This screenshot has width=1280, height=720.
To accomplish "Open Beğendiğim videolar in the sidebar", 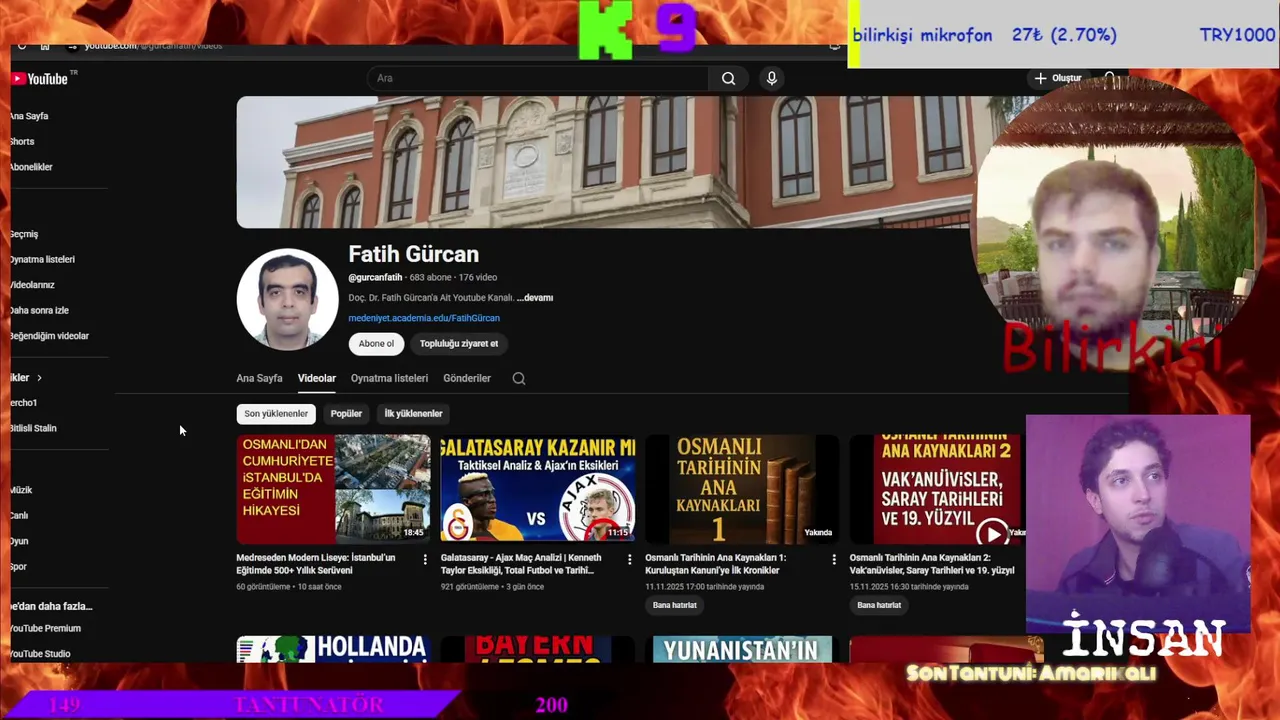I will coord(50,336).
